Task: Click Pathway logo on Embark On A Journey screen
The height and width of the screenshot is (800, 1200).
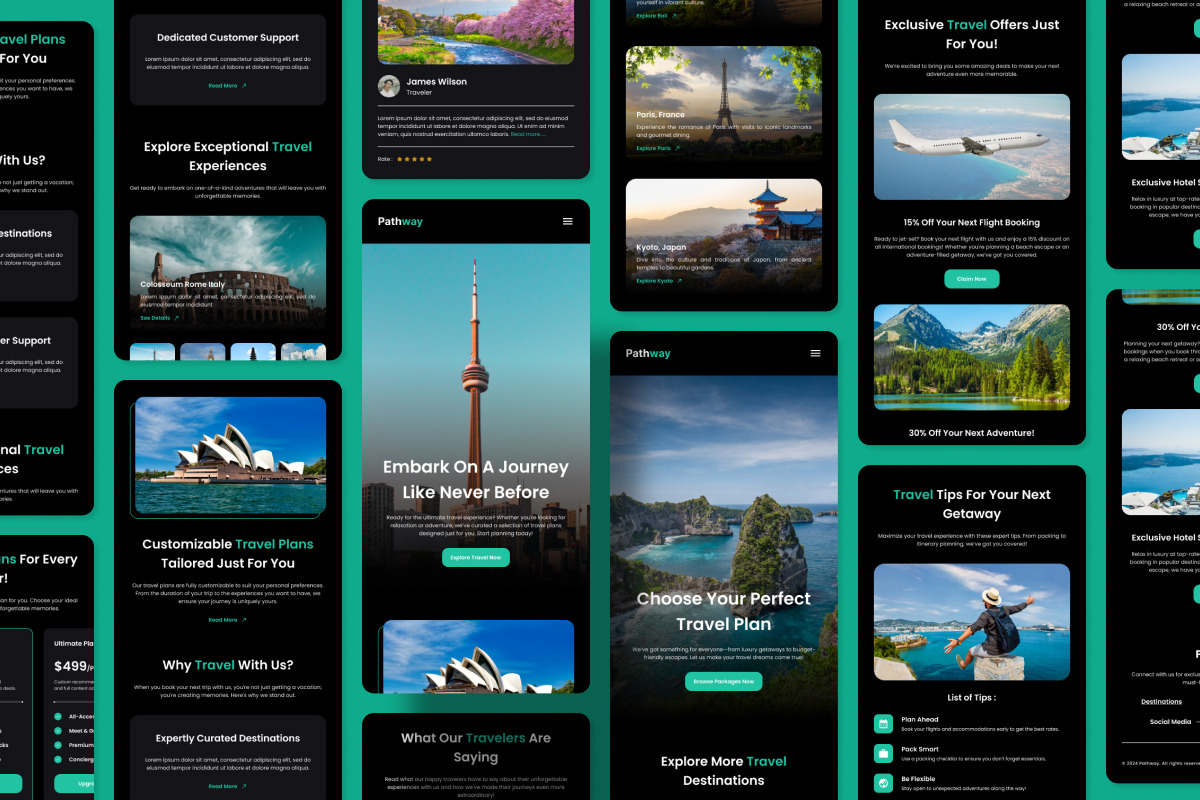Action: tap(400, 222)
